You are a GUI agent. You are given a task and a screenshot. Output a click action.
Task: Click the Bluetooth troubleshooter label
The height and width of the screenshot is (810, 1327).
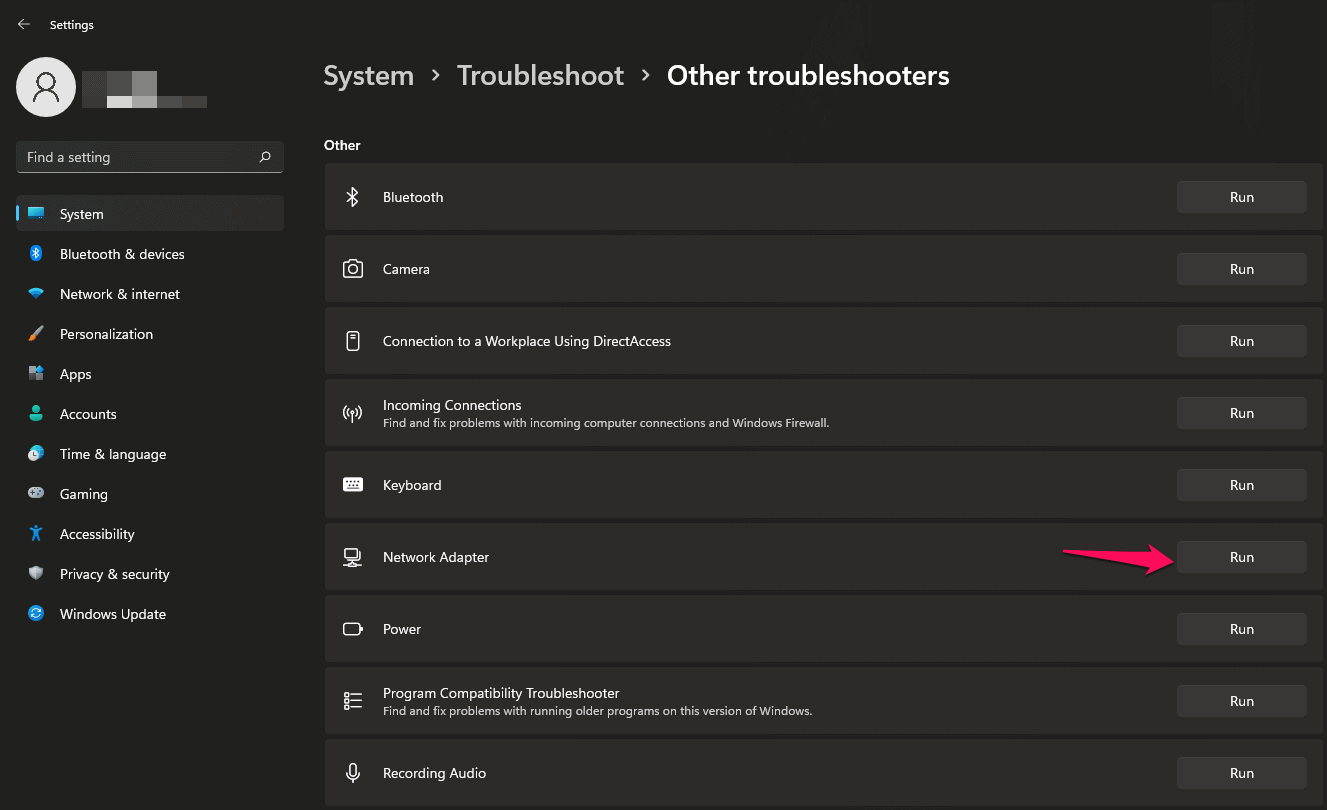[413, 197]
